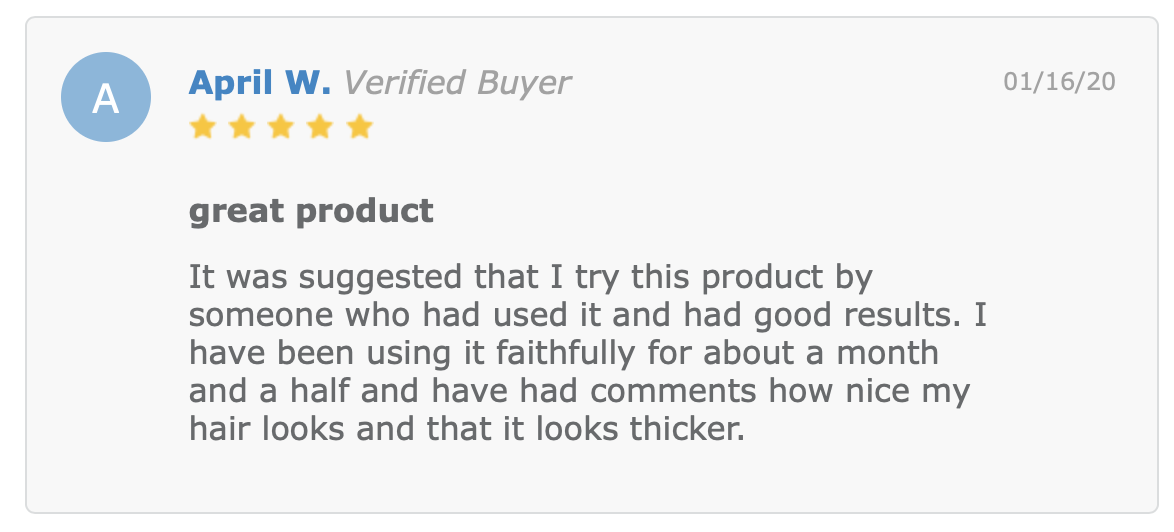This screenshot has width=1174, height=532.
Task: Select the fifth rating star
Action: coord(359,126)
